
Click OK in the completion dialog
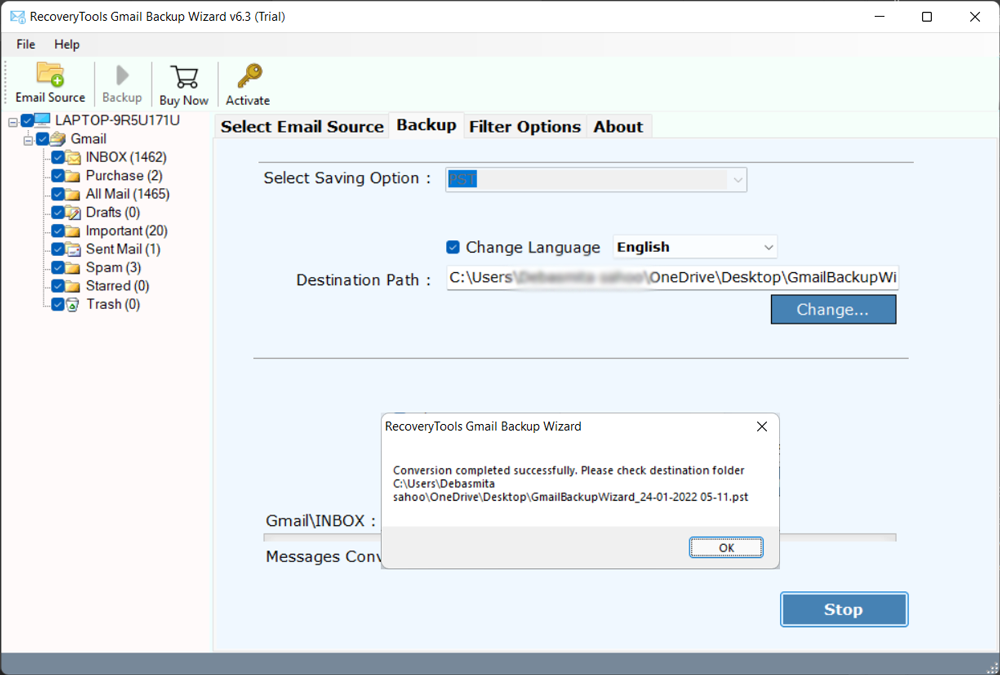pos(726,547)
